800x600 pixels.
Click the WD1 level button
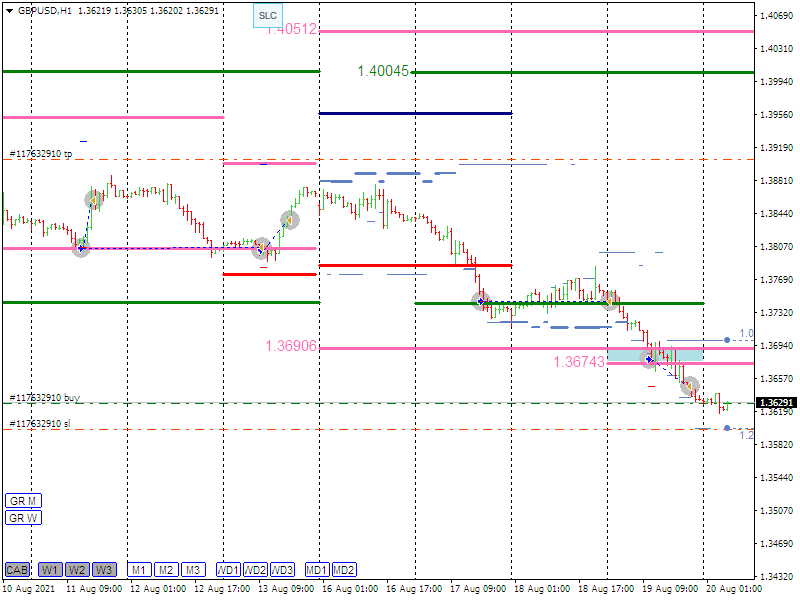click(x=228, y=570)
